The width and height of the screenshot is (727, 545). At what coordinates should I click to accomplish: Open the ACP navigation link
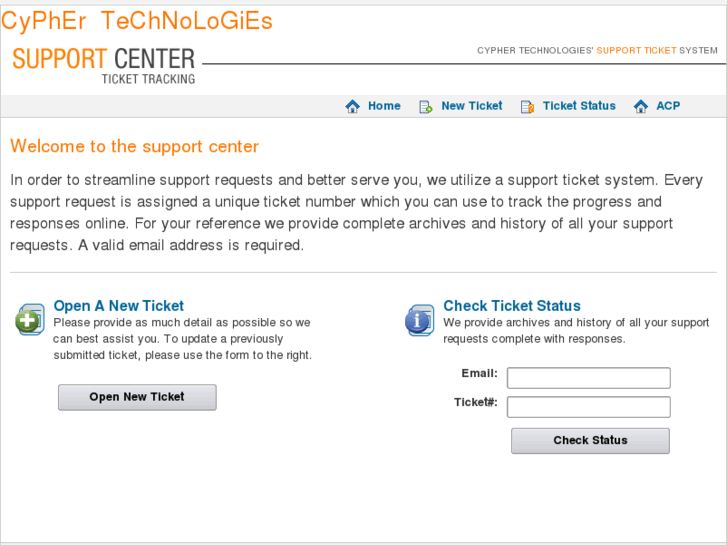(x=668, y=106)
